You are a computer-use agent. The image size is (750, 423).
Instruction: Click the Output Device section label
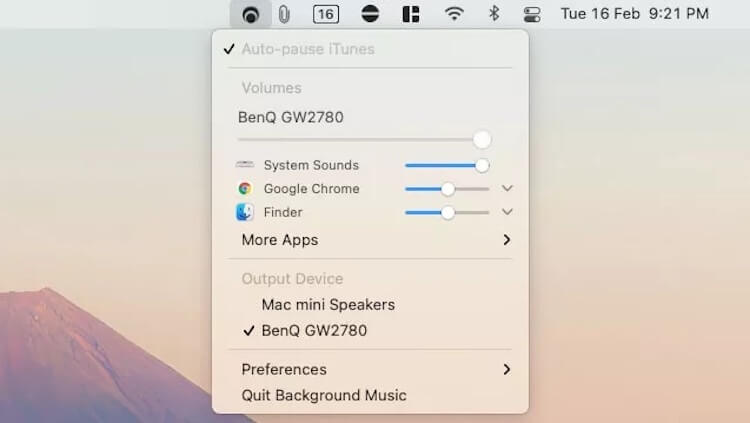tap(292, 279)
